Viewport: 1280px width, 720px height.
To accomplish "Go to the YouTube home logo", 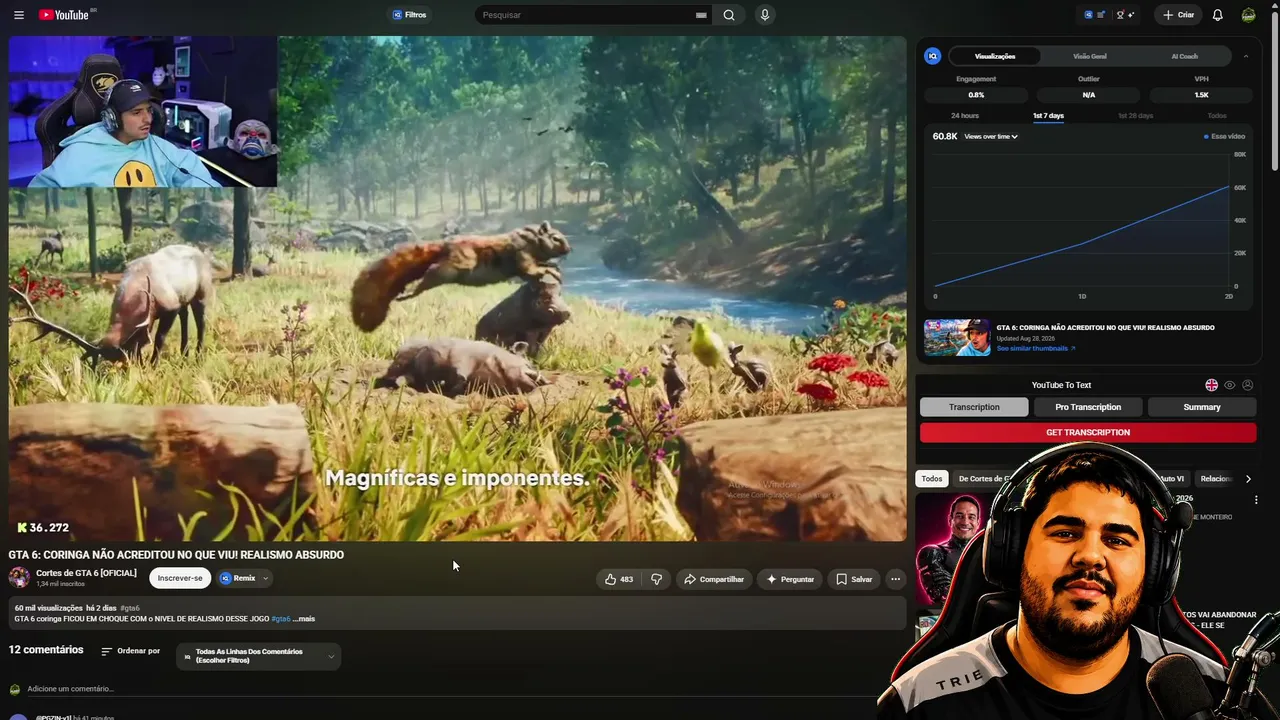I will [x=66, y=15].
